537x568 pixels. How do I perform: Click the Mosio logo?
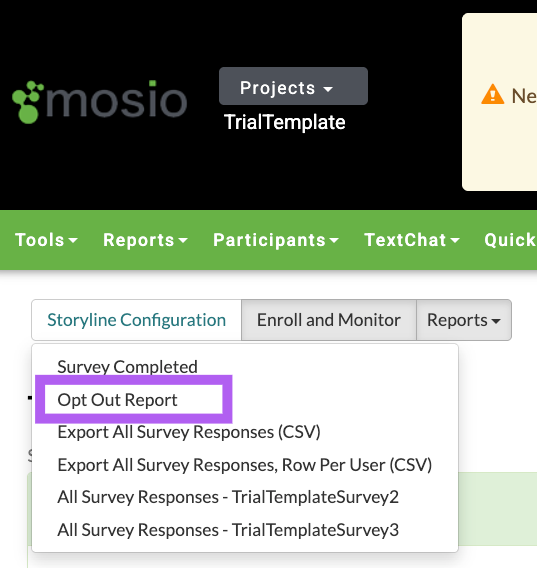tap(100, 102)
